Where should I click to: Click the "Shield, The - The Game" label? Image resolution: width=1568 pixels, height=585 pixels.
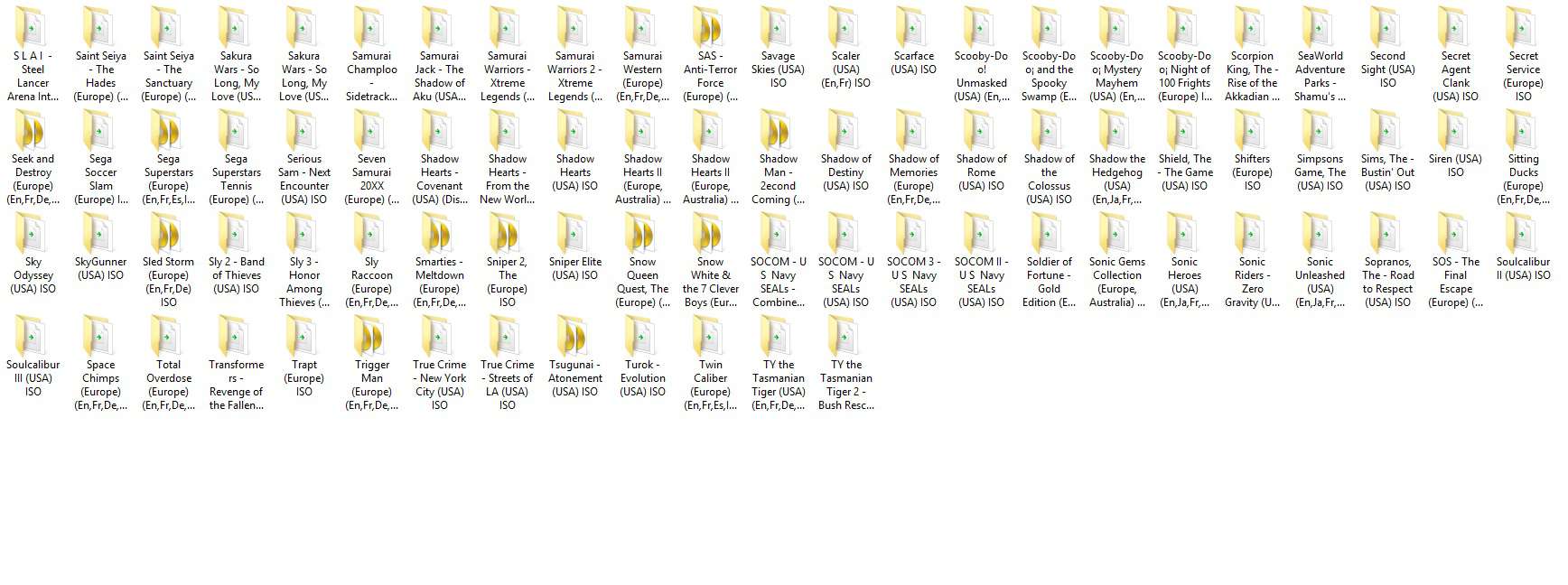pos(1184,172)
